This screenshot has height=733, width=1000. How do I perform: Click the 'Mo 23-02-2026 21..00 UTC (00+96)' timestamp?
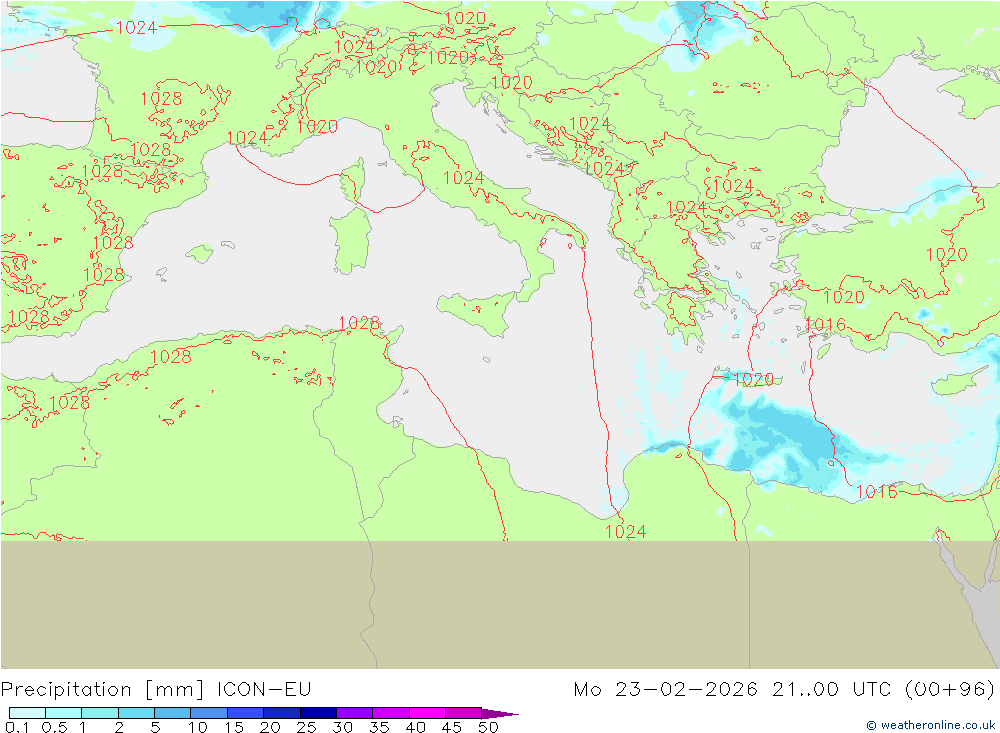point(784,690)
